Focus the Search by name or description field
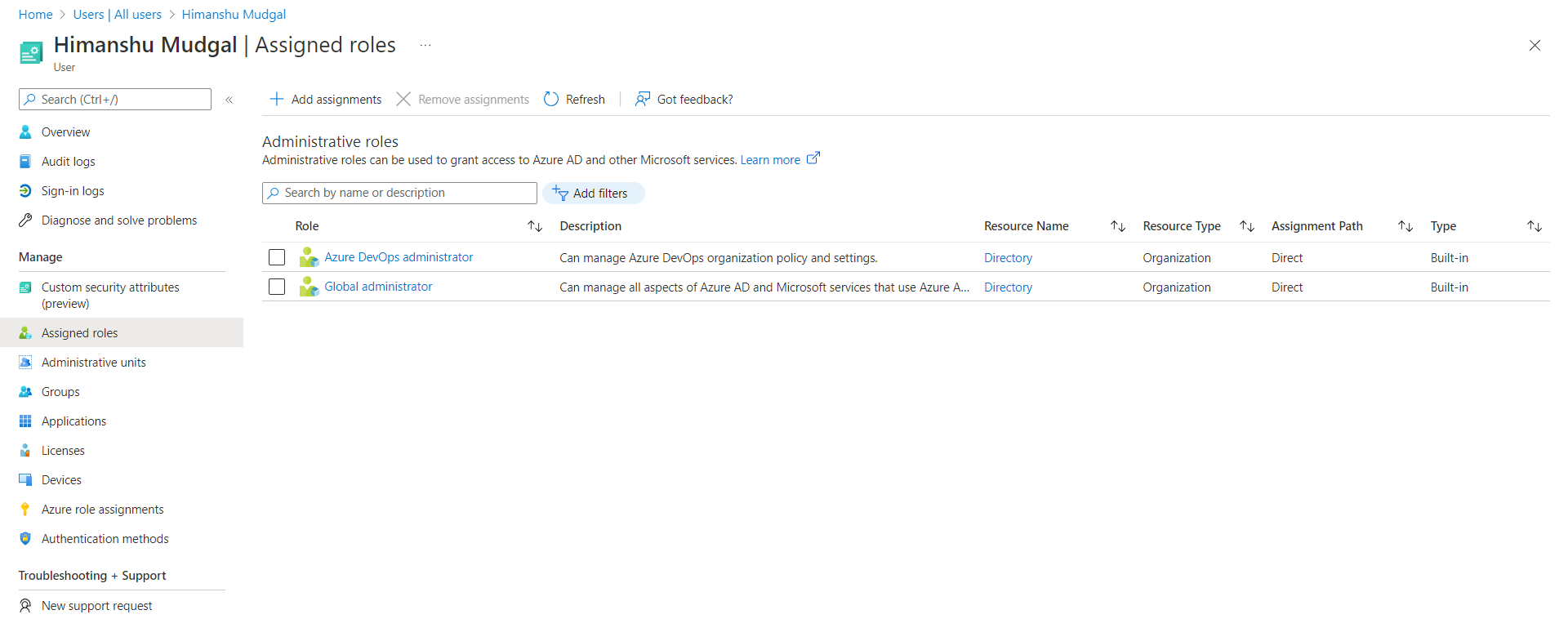 399,193
